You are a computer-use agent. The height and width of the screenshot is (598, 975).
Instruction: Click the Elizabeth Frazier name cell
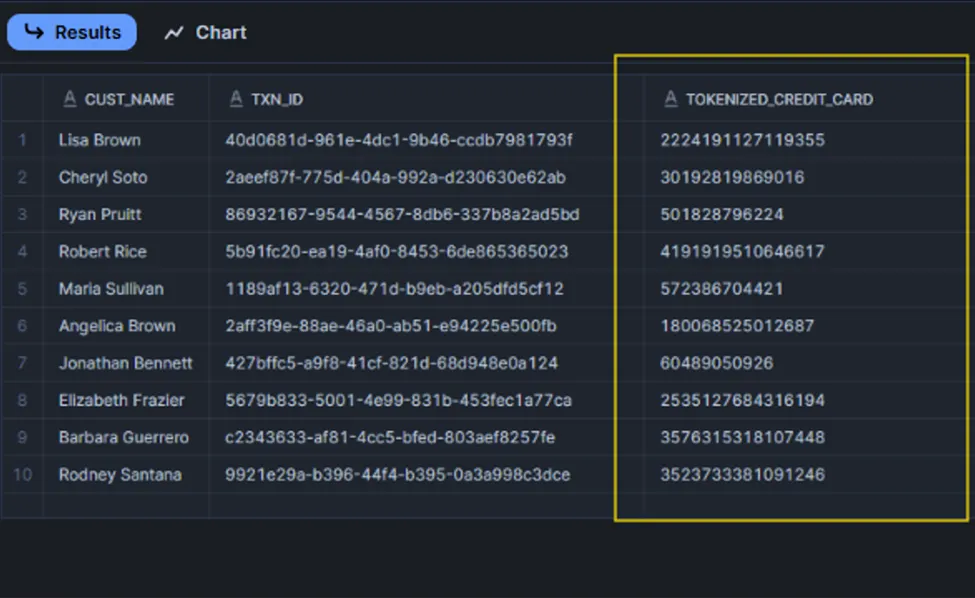tap(121, 400)
